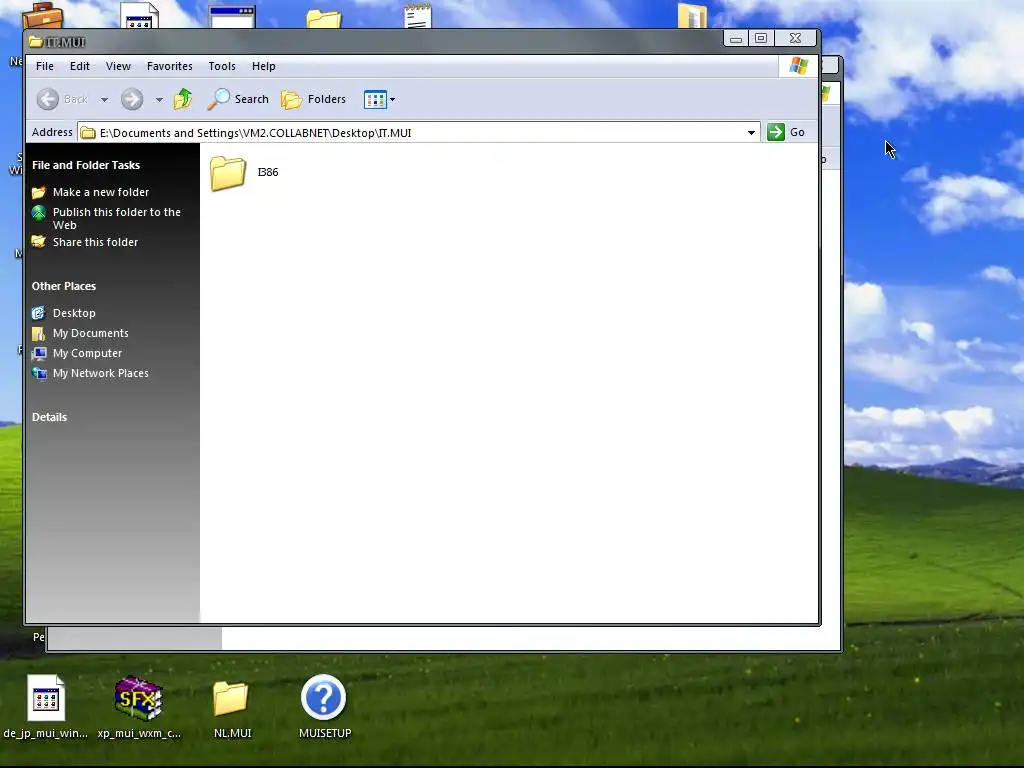The height and width of the screenshot is (768, 1024).
Task: Click the Desktop icon in Other Places
Action: tap(39, 313)
